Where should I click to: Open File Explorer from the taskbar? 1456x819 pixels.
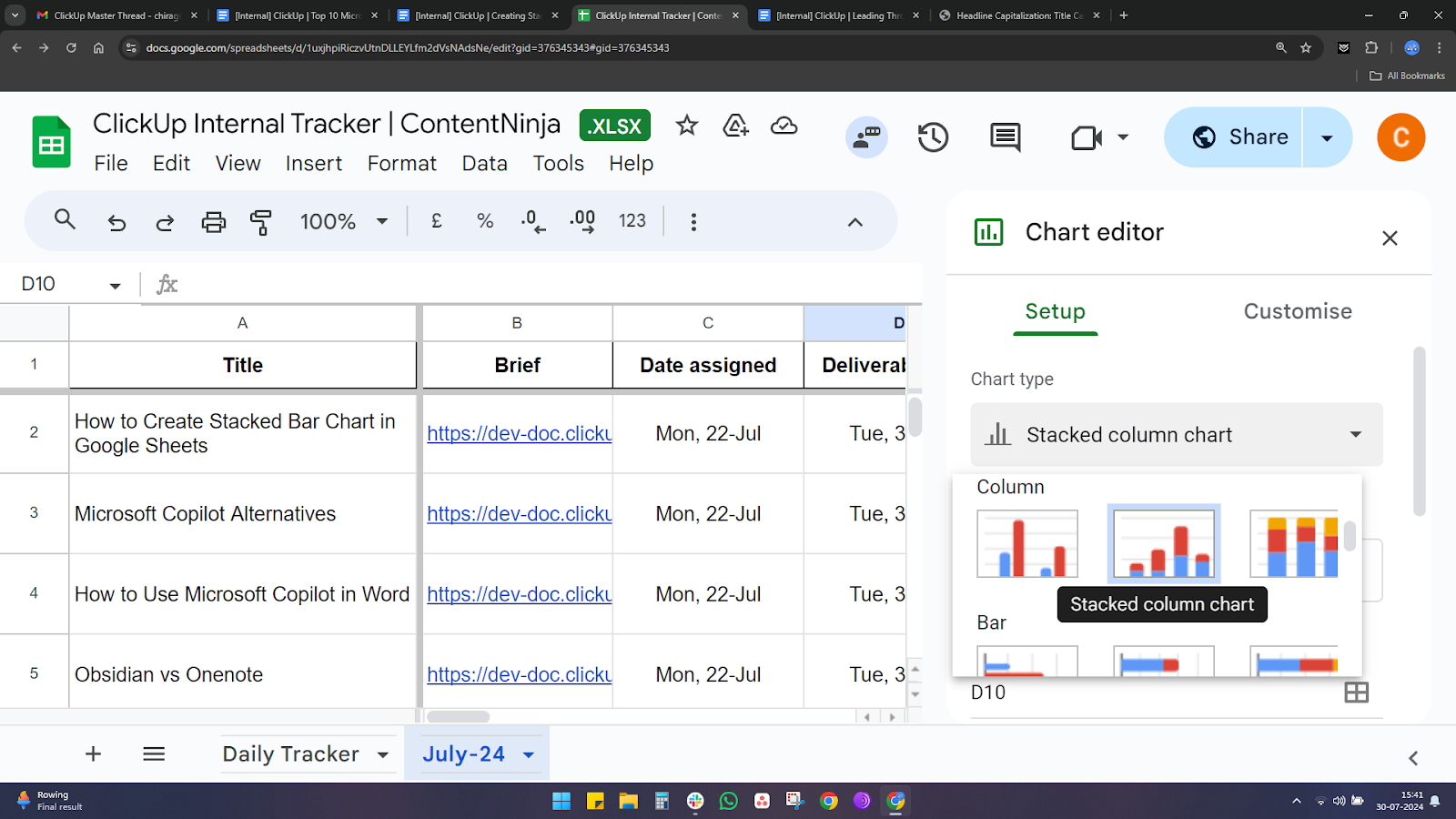tap(628, 801)
